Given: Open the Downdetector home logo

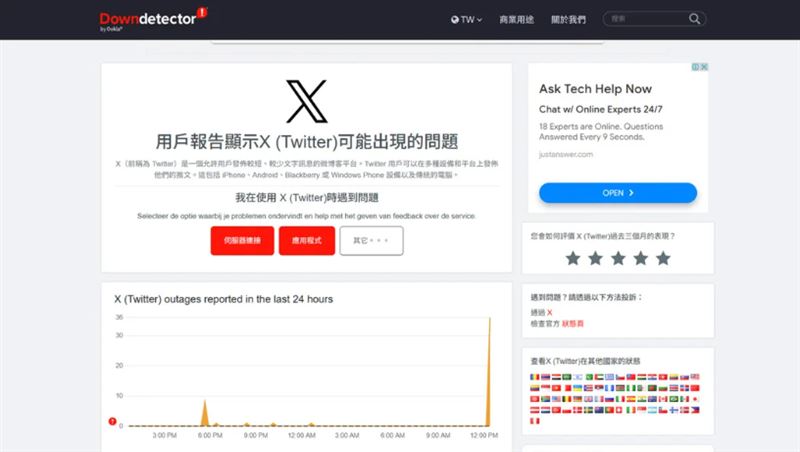Looking at the screenshot, I should [x=153, y=19].
